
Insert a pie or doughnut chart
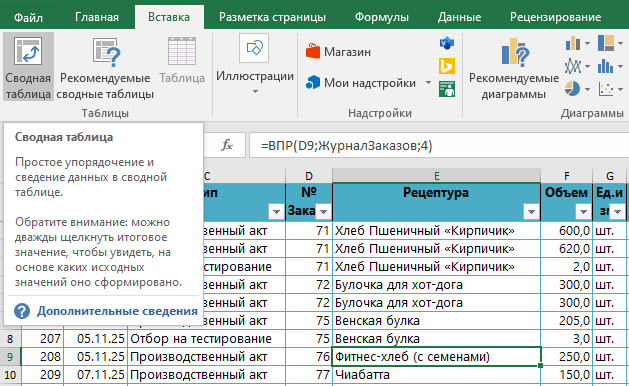[573, 89]
